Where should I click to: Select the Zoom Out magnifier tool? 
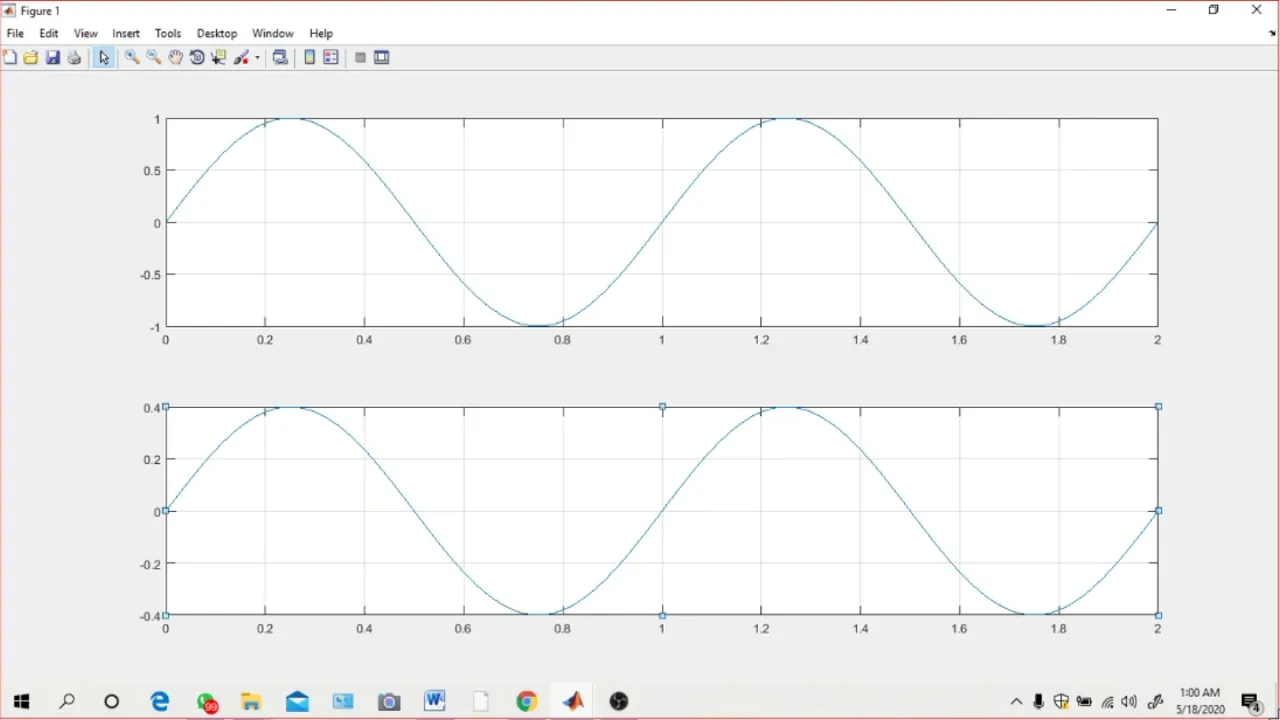(154, 58)
